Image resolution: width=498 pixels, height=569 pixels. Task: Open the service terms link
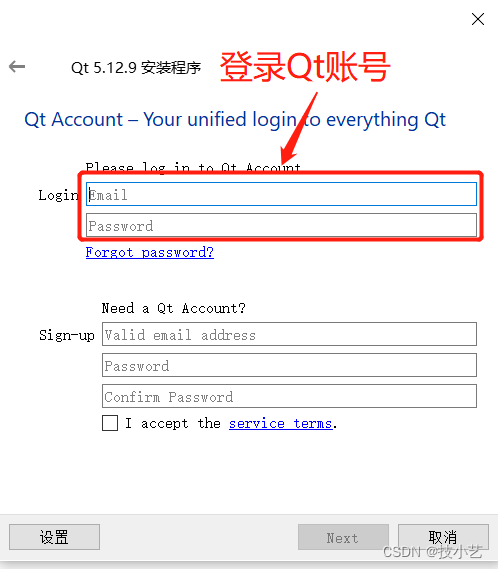[281, 423]
